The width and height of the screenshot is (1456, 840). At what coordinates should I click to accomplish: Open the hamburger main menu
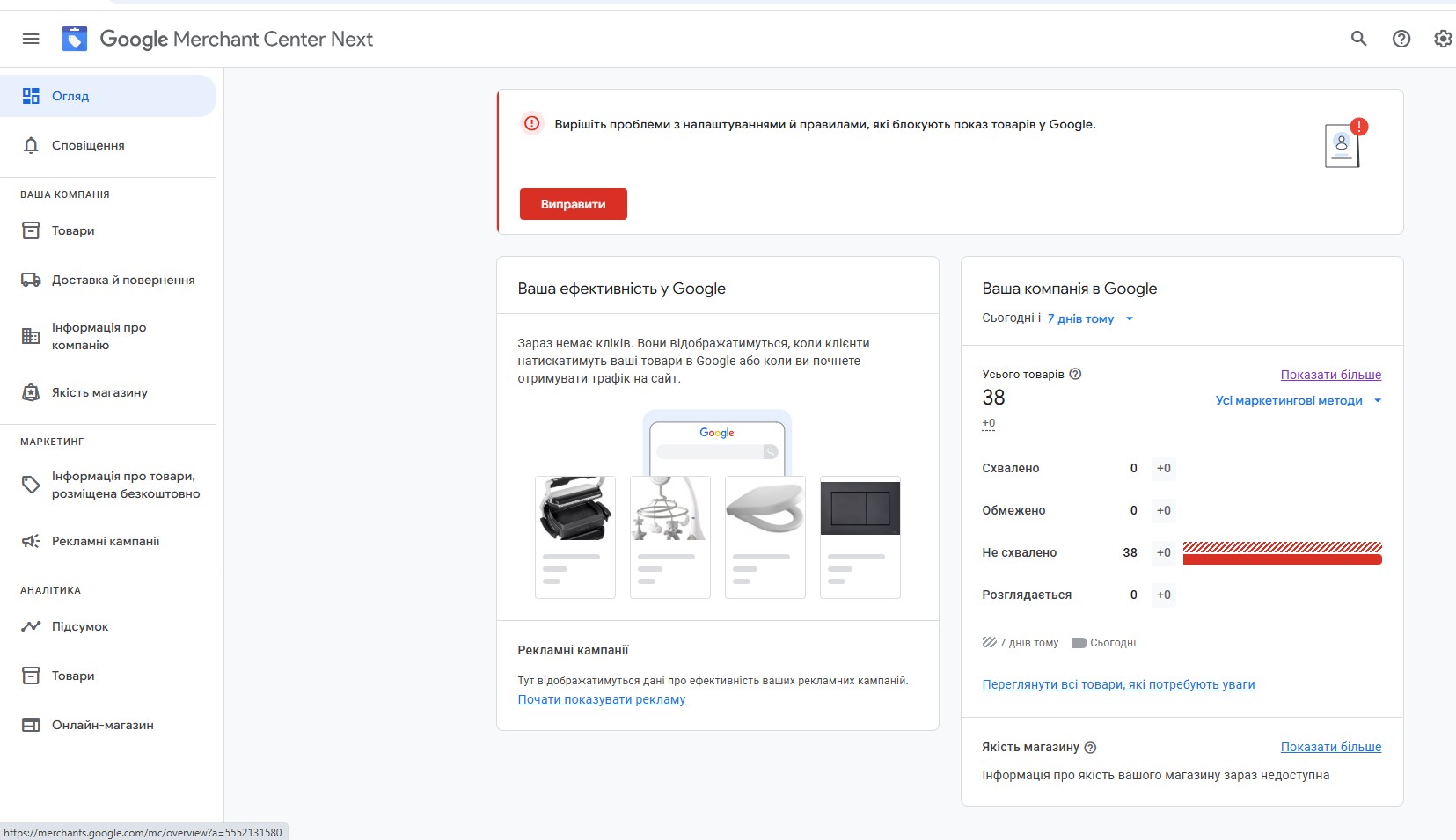click(31, 39)
